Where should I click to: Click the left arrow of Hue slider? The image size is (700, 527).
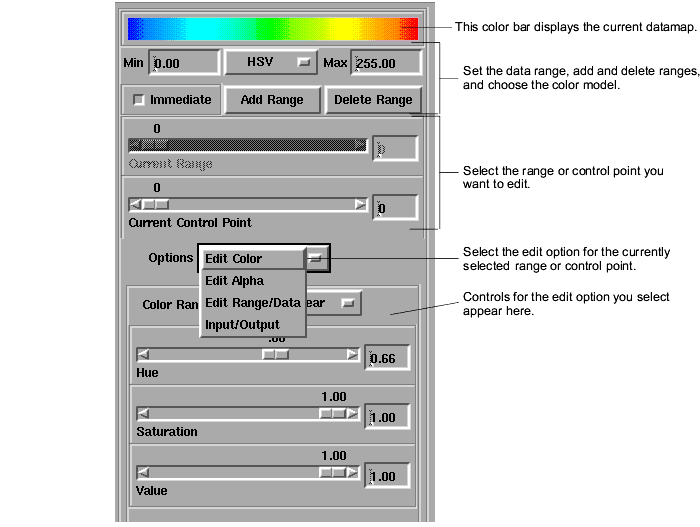click(x=143, y=354)
